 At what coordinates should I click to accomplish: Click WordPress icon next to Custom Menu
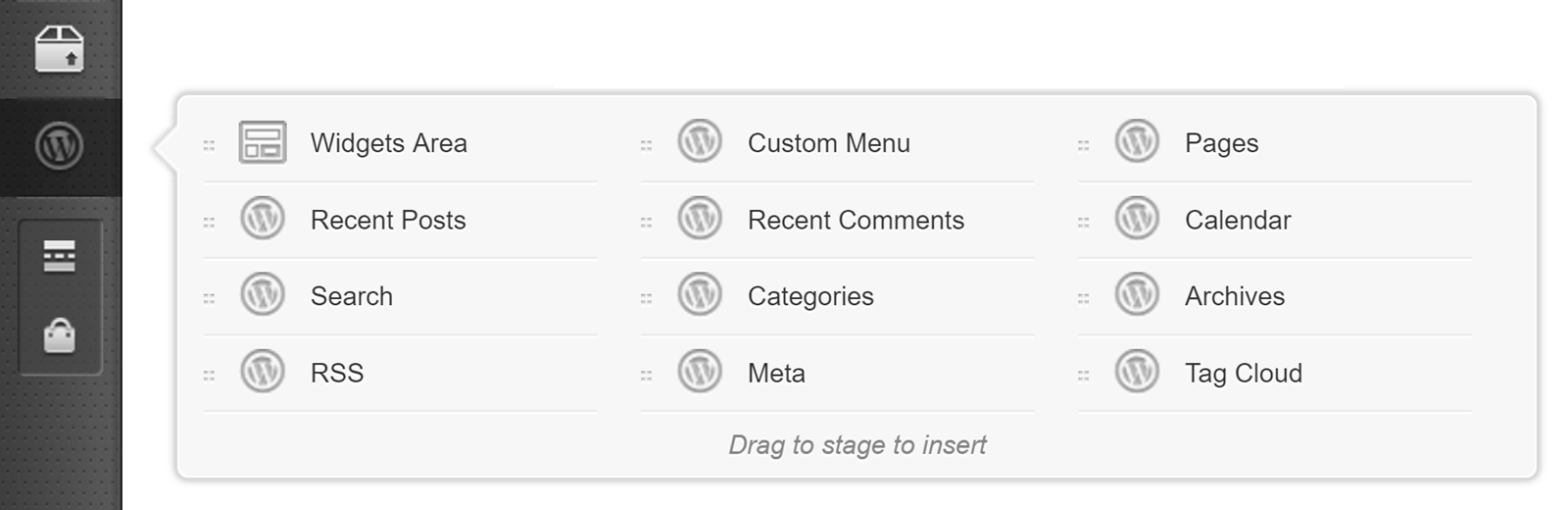tap(700, 142)
